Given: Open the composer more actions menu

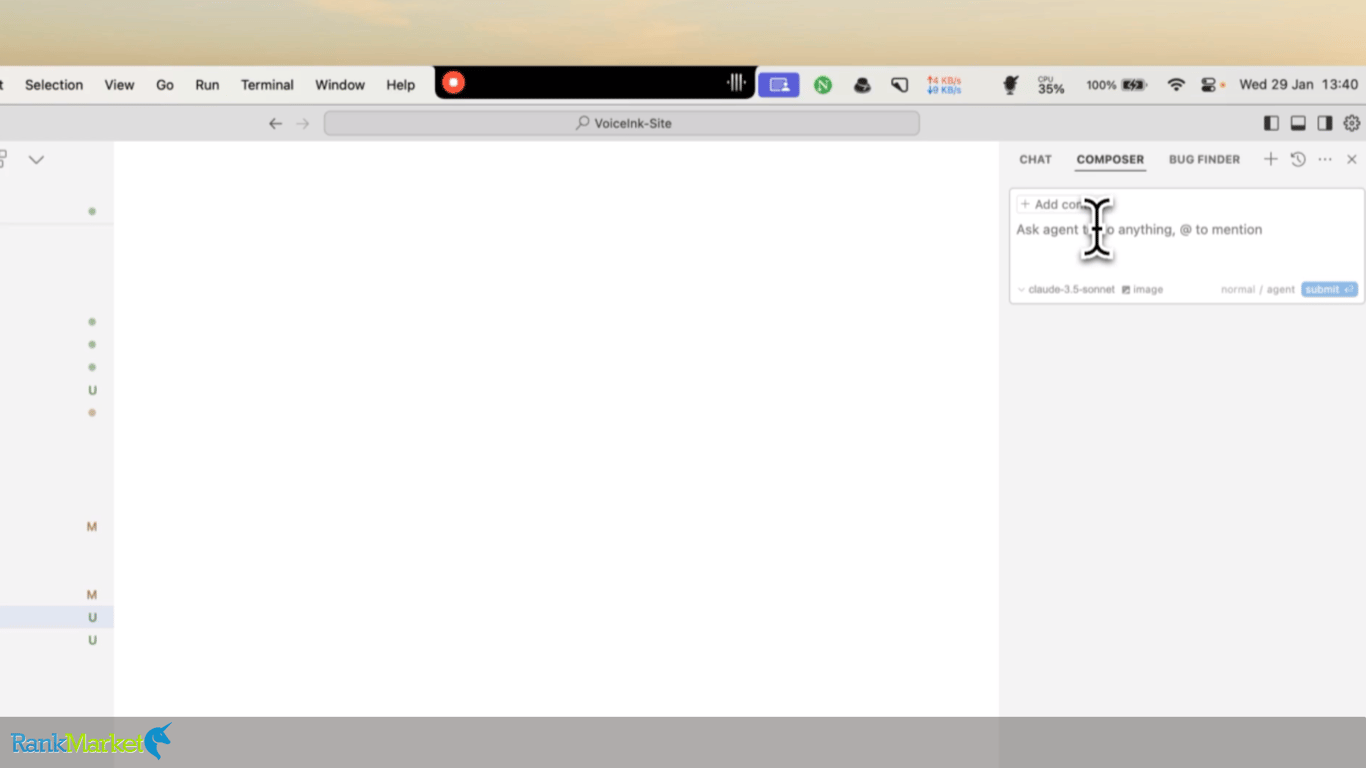Looking at the screenshot, I should coord(1325,159).
